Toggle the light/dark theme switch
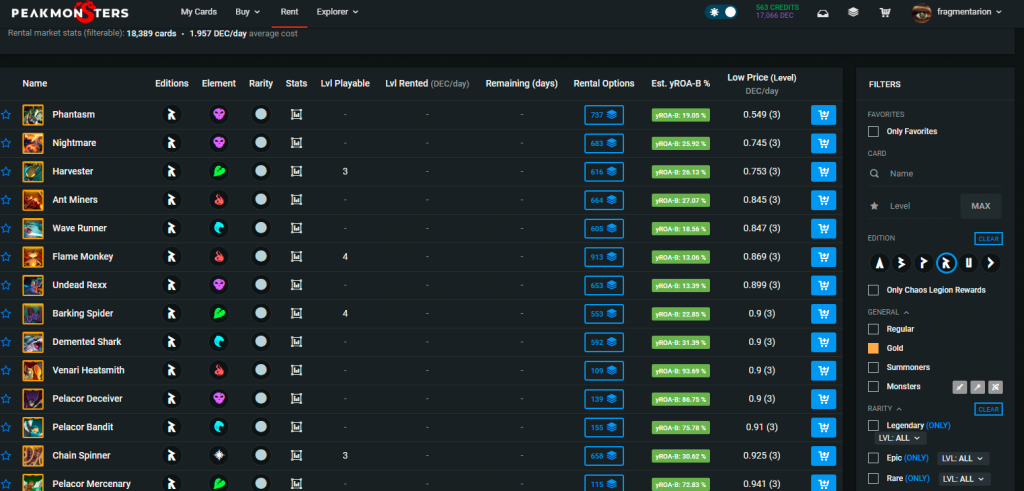 [x=721, y=12]
